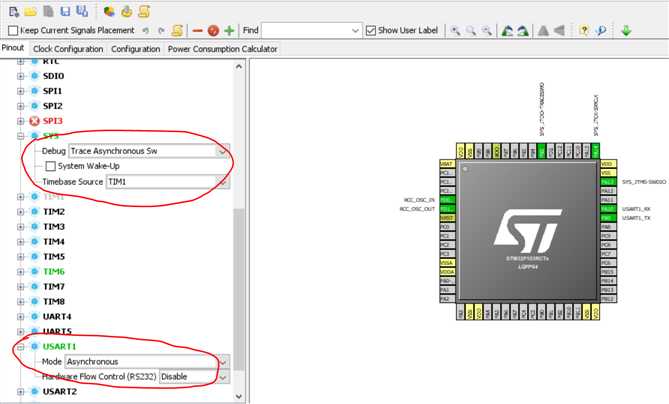Click the yellow scroll icon in top toolbar
This screenshot has height=404, width=669.
tap(144, 12)
